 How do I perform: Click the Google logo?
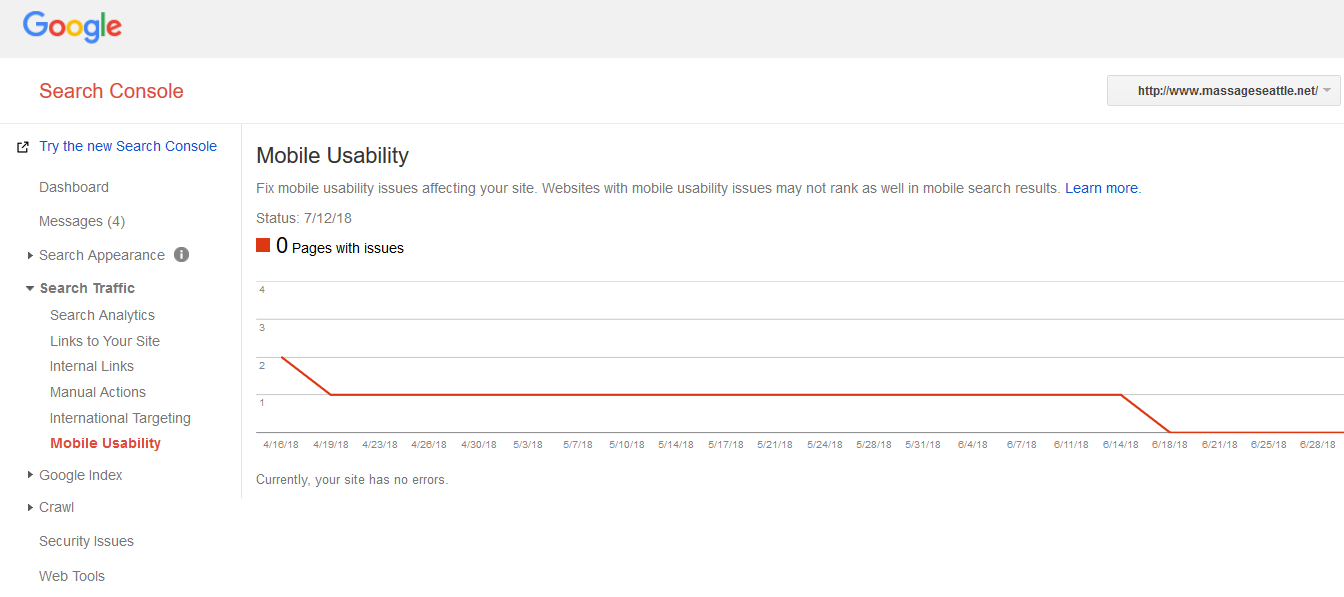[72, 26]
